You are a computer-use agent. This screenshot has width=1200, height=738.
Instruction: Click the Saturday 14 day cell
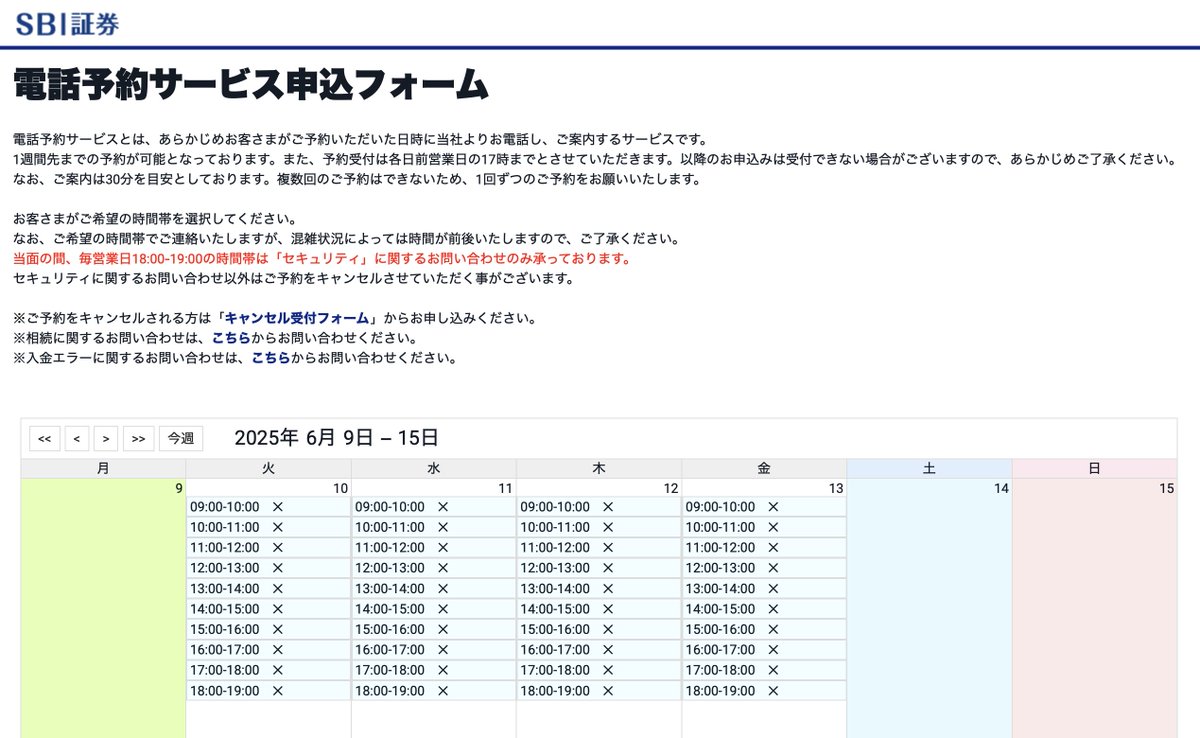(x=929, y=608)
